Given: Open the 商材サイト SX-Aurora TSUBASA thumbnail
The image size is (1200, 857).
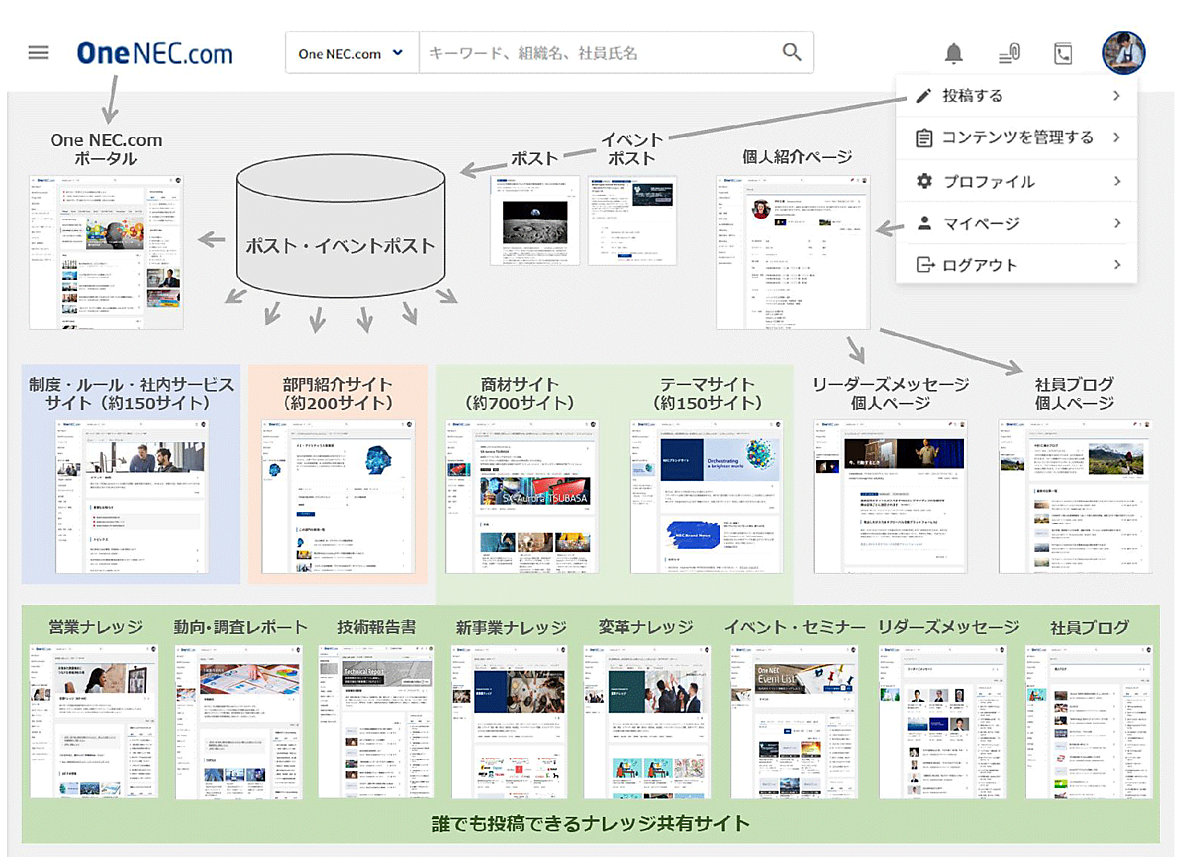Looking at the screenshot, I should point(521,496).
